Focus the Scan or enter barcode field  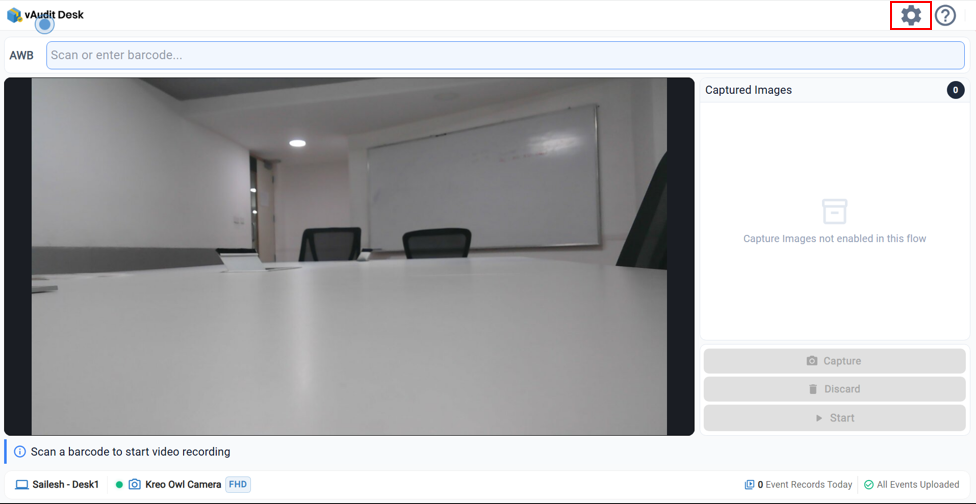pyautogui.click(x=505, y=55)
